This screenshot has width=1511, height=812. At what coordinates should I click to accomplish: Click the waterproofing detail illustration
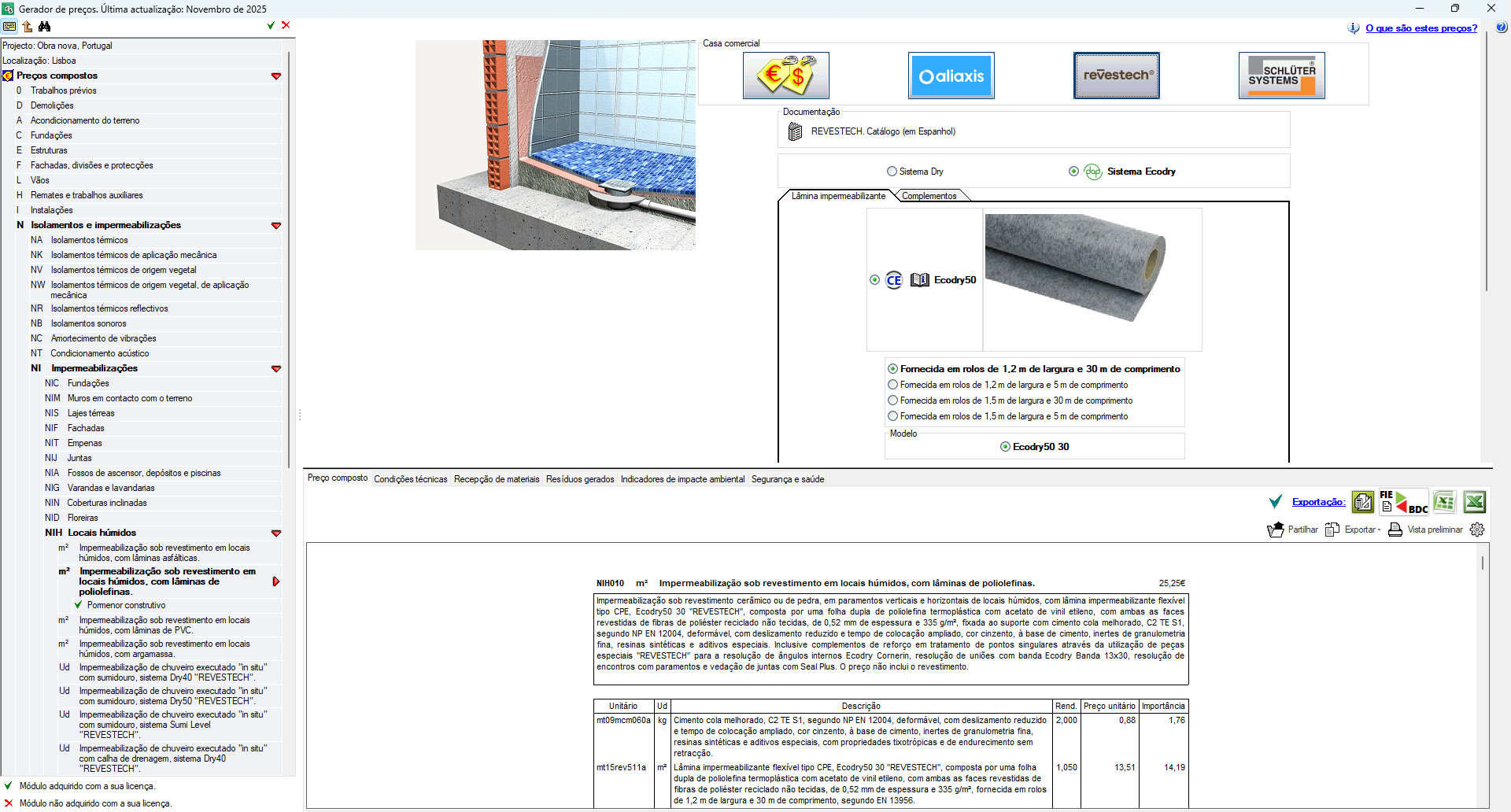(556, 146)
